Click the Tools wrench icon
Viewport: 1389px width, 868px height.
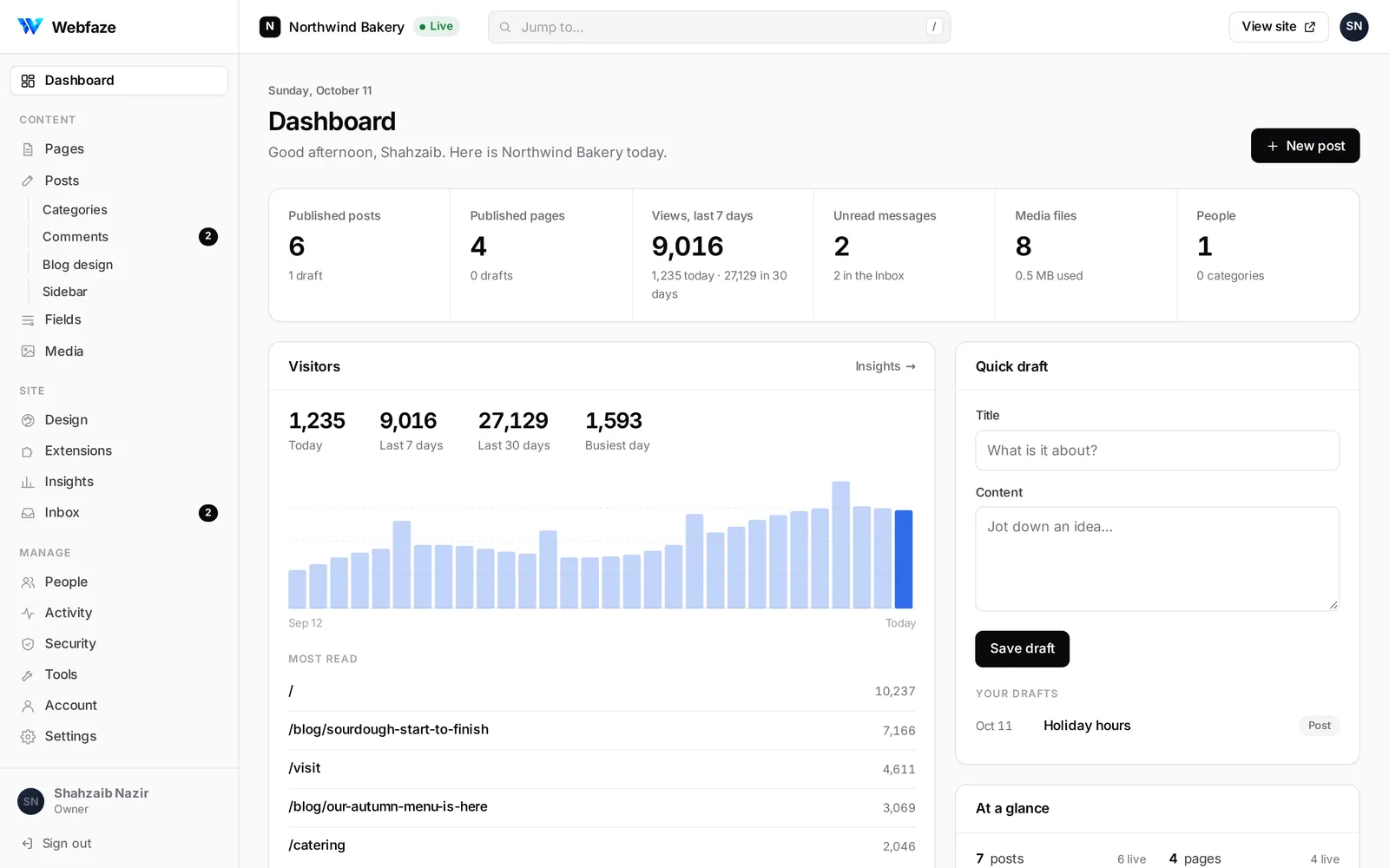[28, 675]
